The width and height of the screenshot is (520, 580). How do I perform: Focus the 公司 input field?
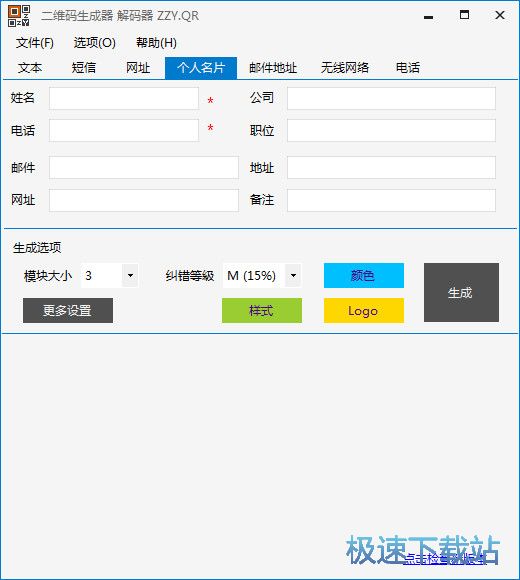[x=391, y=98]
